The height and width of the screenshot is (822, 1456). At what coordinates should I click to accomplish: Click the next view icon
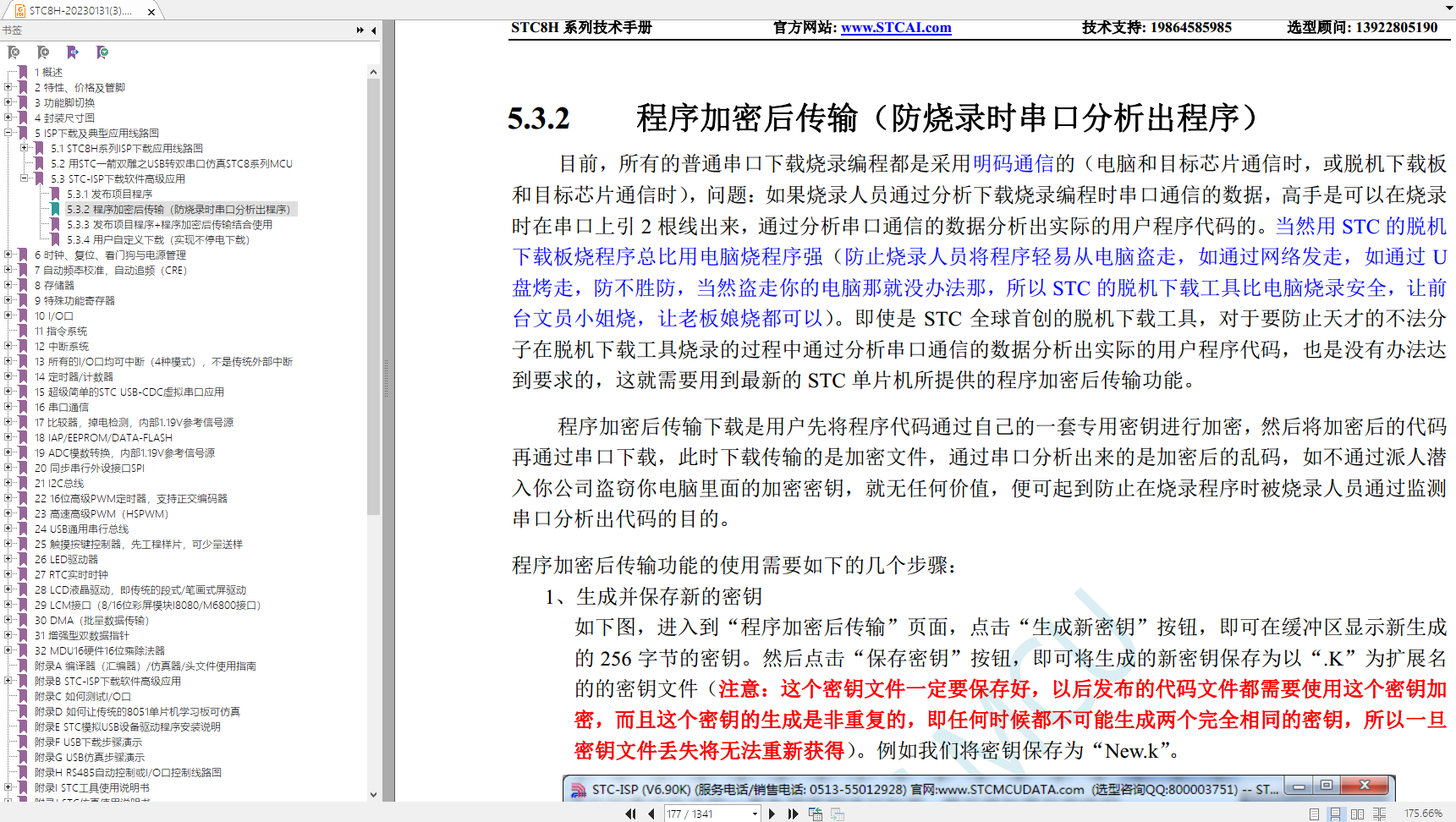[838, 814]
